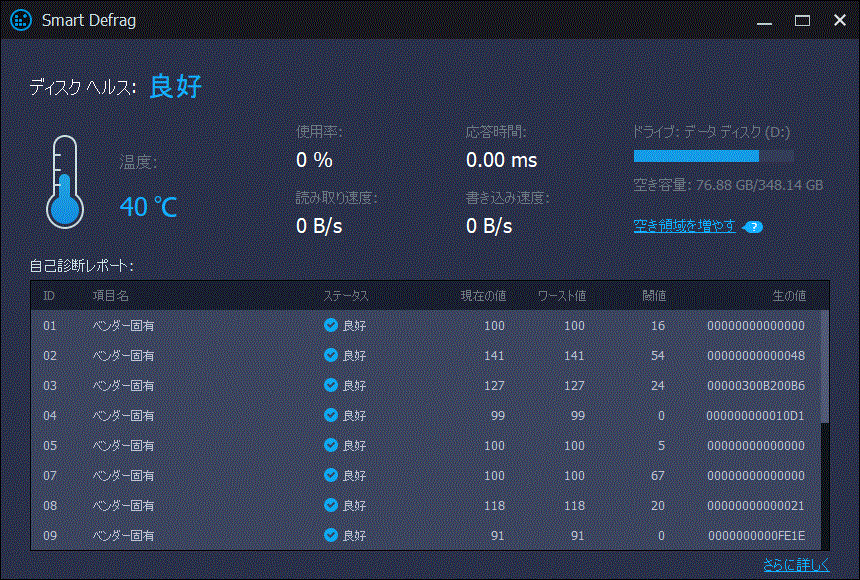The image size is (860, 580).
Task: Click the ステータス column header
Action: [346, 296]
